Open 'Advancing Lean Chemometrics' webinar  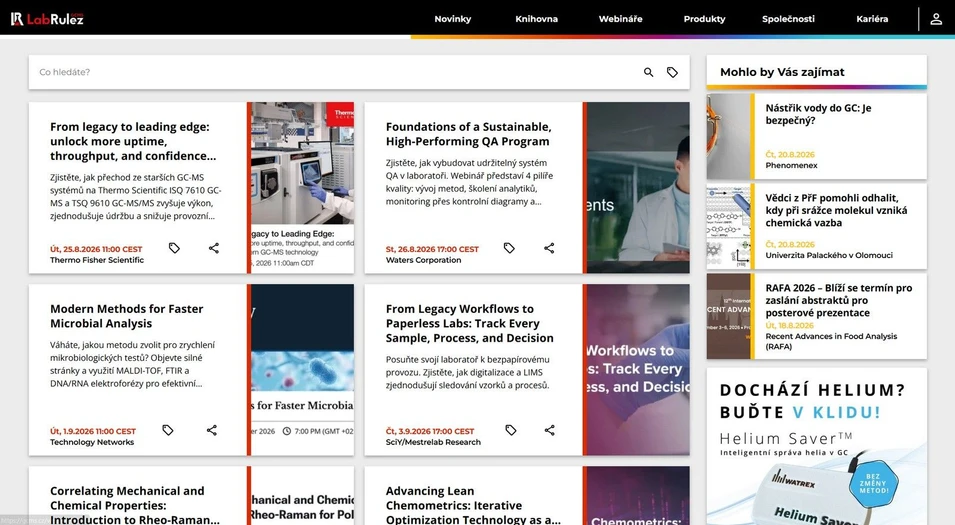tap(473, 505)
